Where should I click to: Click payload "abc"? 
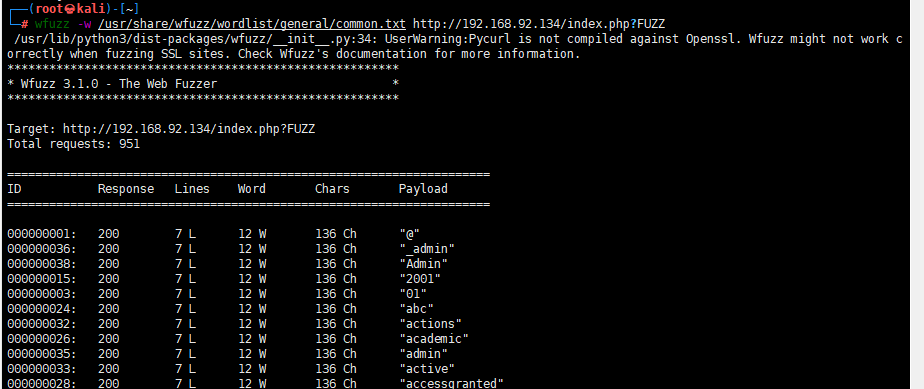(417, 309)
